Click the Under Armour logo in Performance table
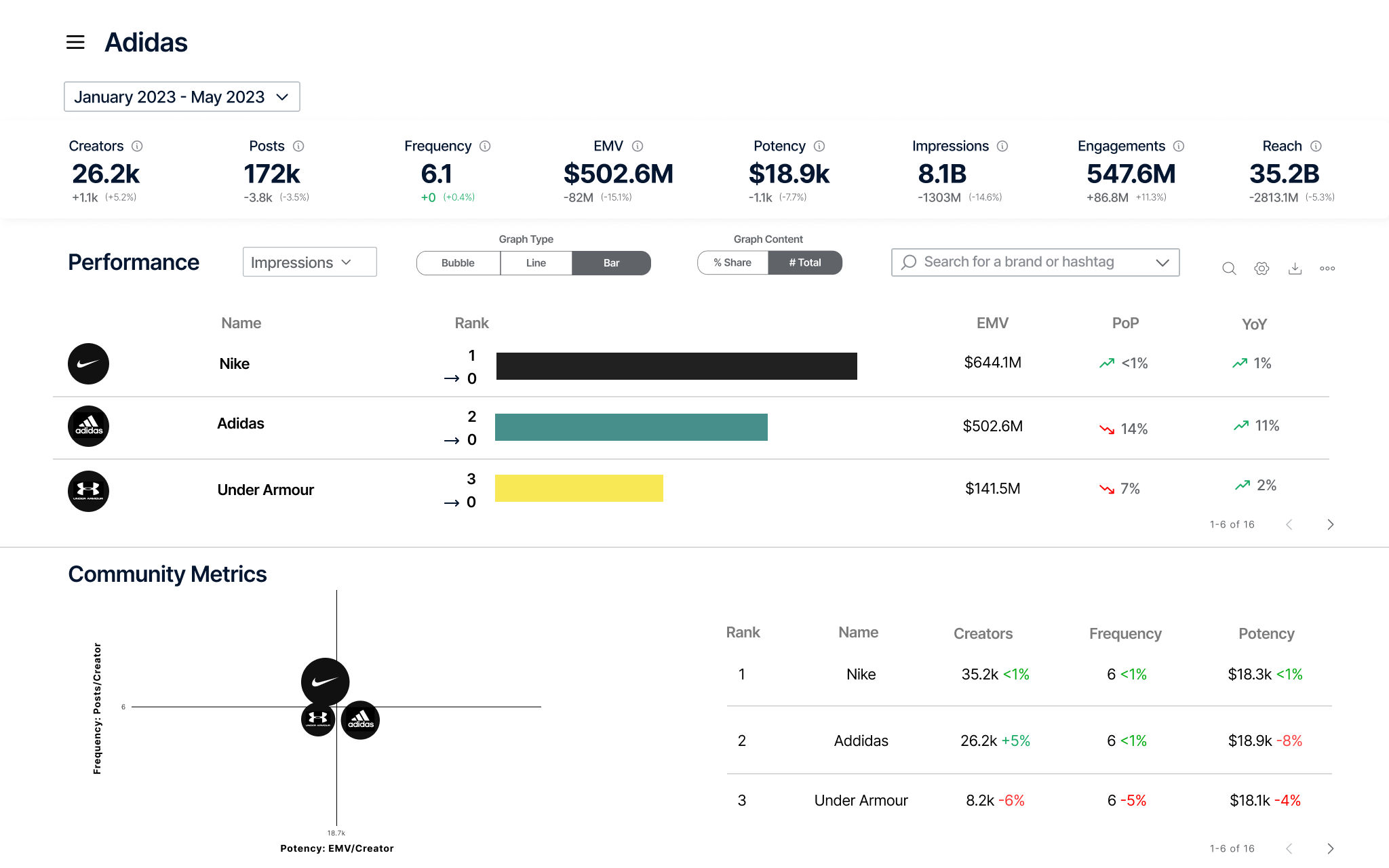The image size is (1389, 868). pyautogui.click(x=88, y=491)
